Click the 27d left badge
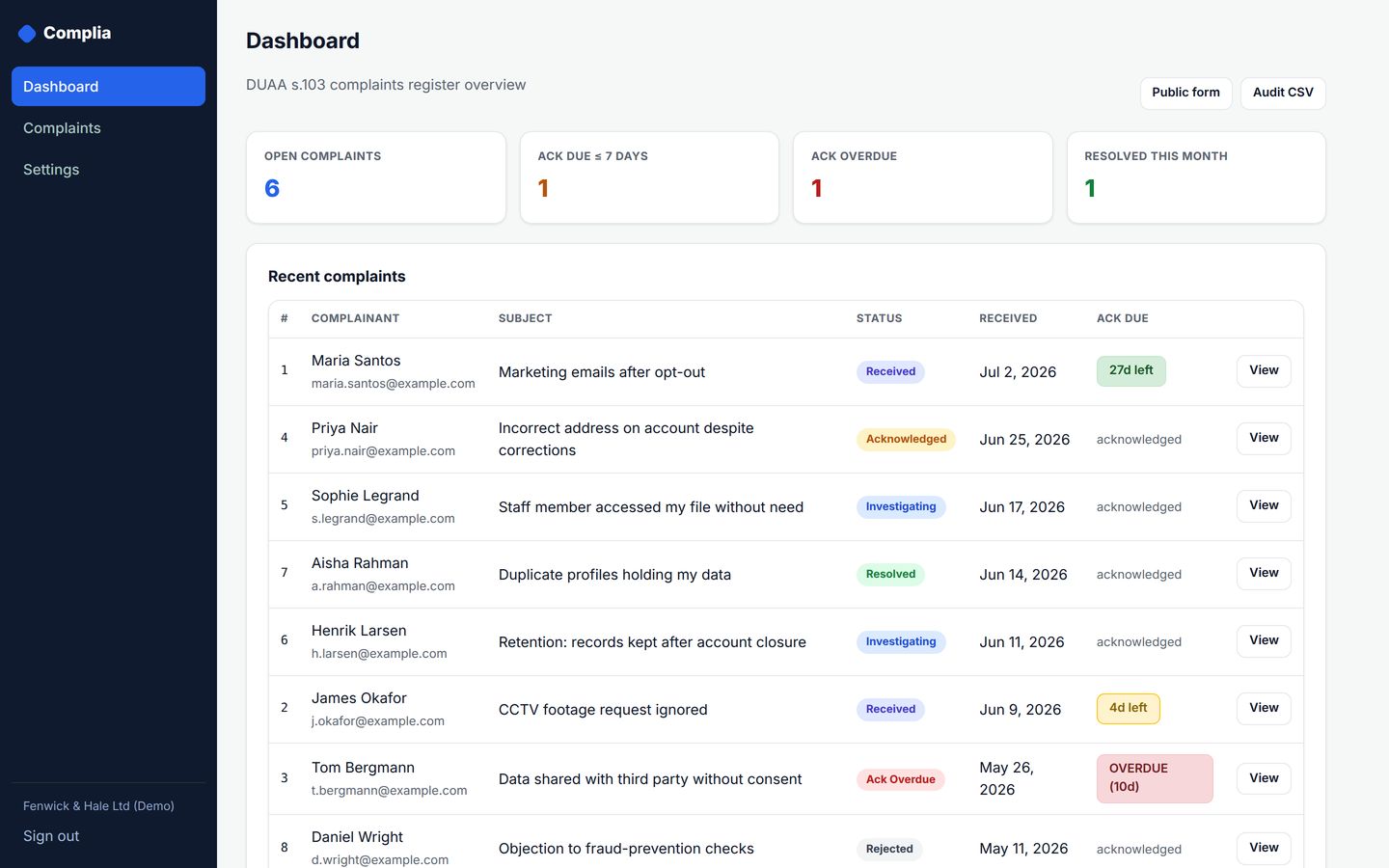Image resolution: width=1389 pixels, height=868 pixels. 1130,371
